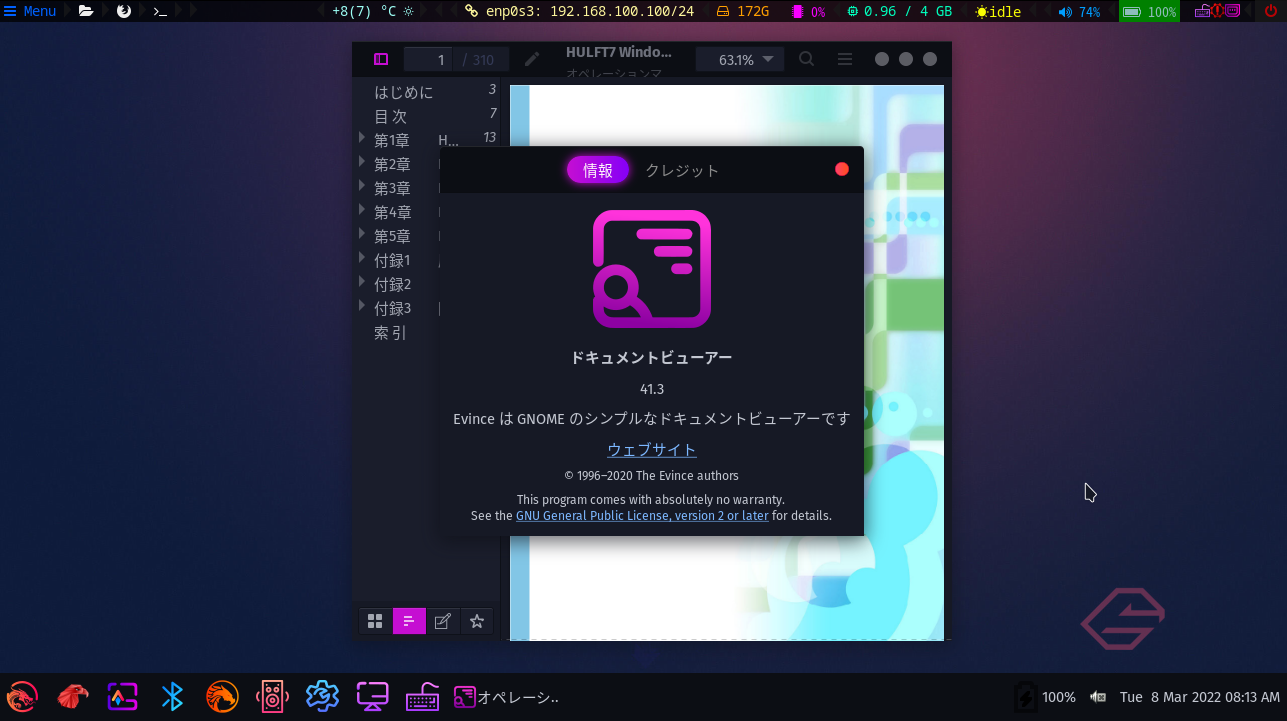The height and width of the screenshot is (721, 1287).
Task: Click the オペレーシ.. taskbar window button
Action: pyautogui.click(x=506, y=697)
